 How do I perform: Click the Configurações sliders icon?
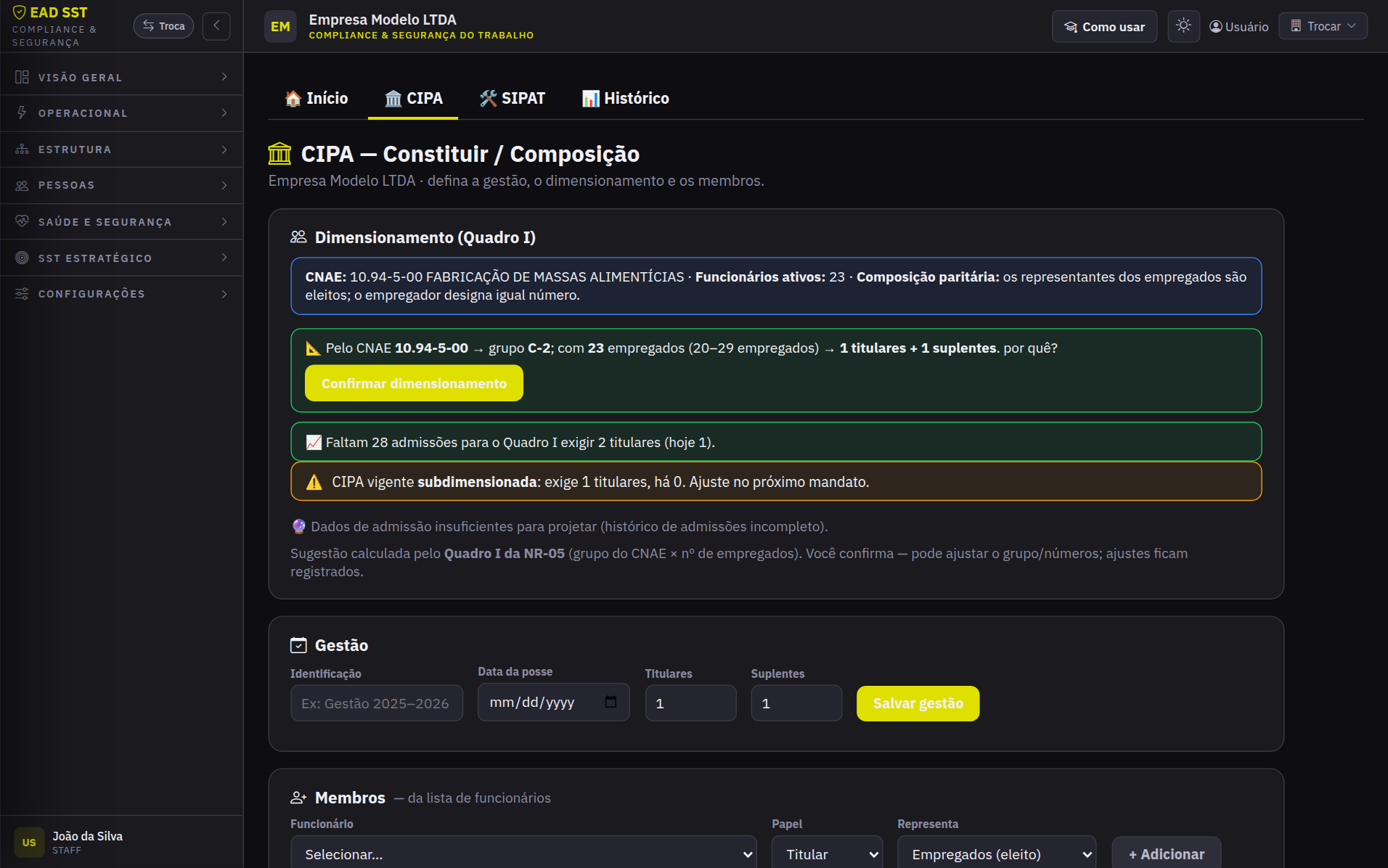click(x=22, y=294)
